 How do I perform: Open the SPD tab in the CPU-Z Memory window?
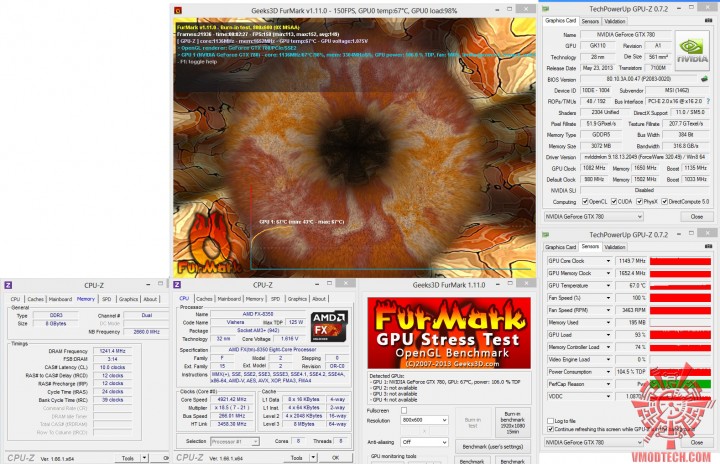pos(107,299)
